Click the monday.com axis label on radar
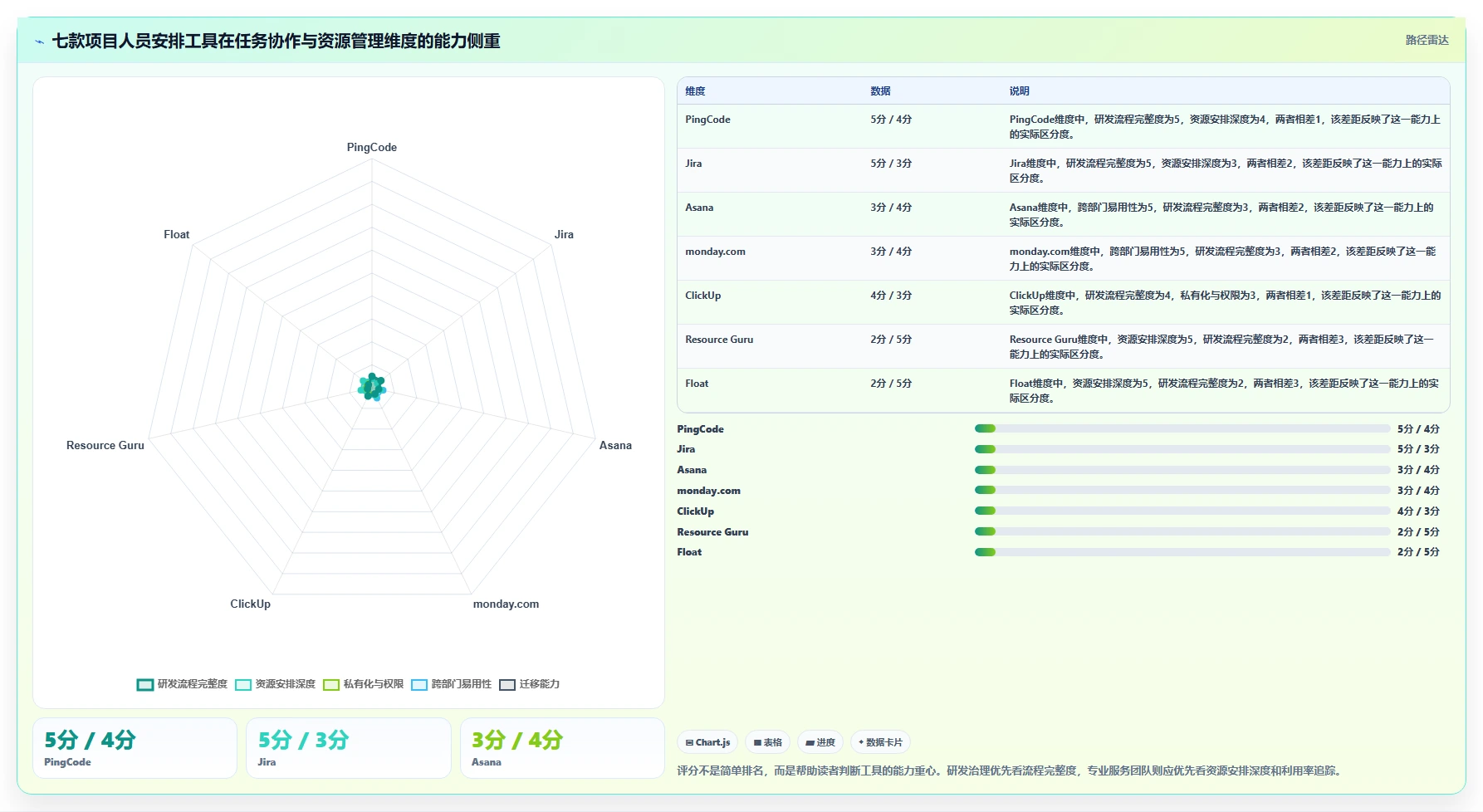This screenshot has width=1483, height=812. click(506, 604)
